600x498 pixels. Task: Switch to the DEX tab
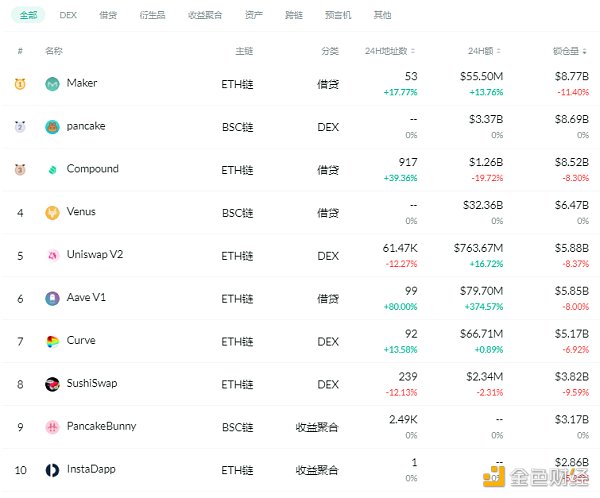pyautogui.click(x=68, y=15)
